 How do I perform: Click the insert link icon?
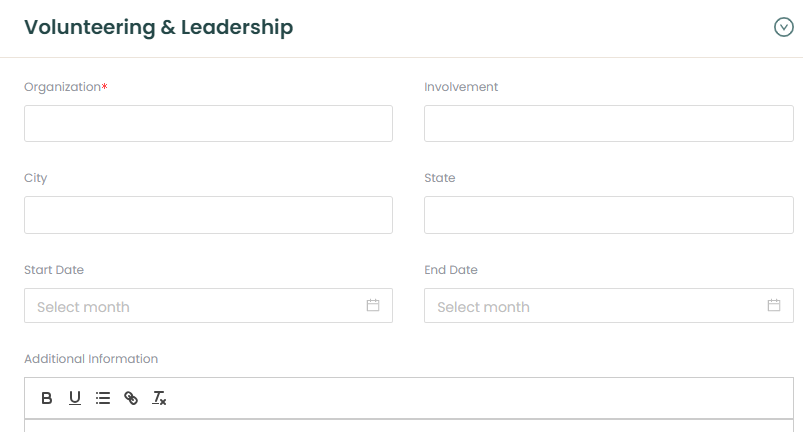coord(131,398)
